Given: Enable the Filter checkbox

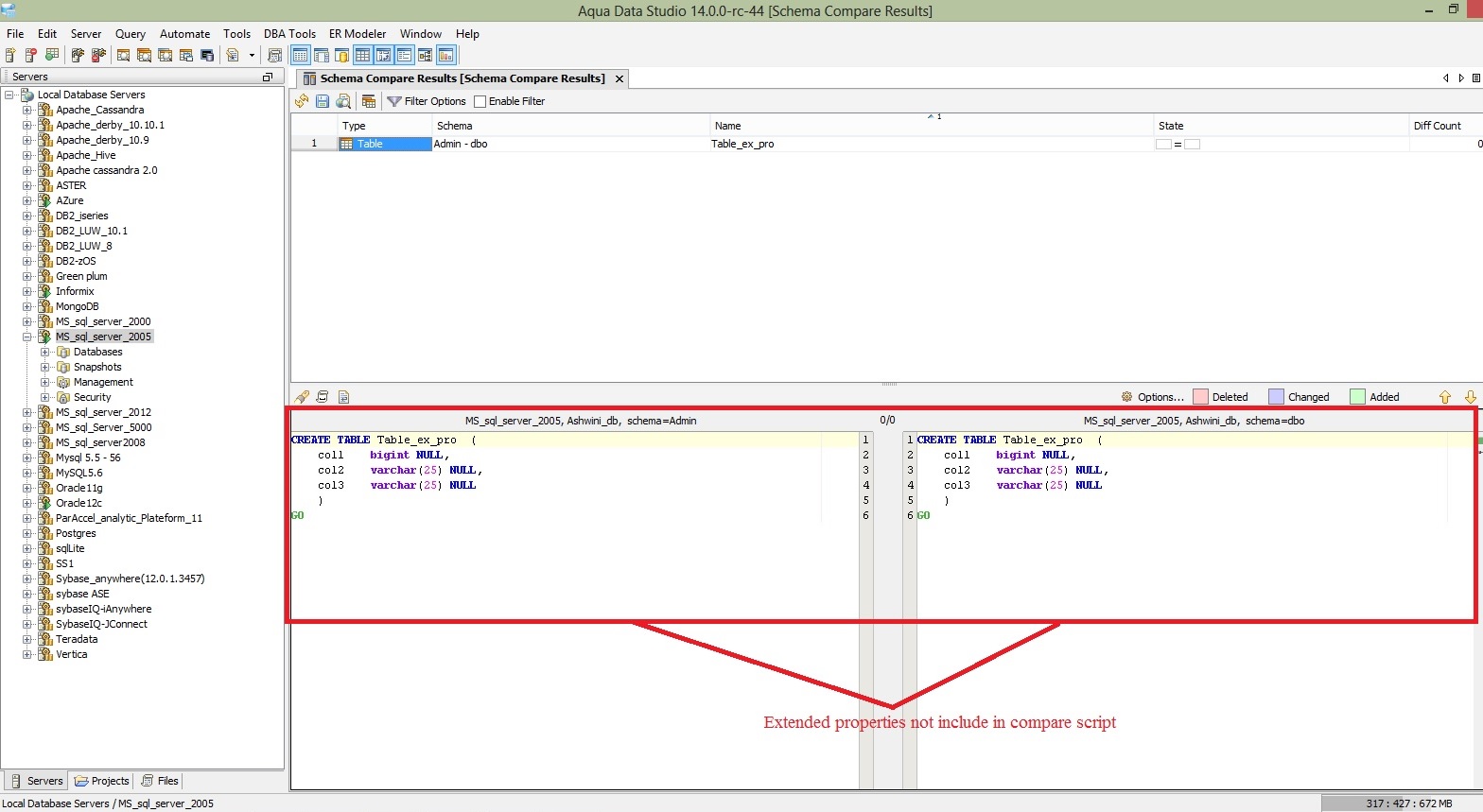Looking at the screenshot, I should (x=480, y=101).
